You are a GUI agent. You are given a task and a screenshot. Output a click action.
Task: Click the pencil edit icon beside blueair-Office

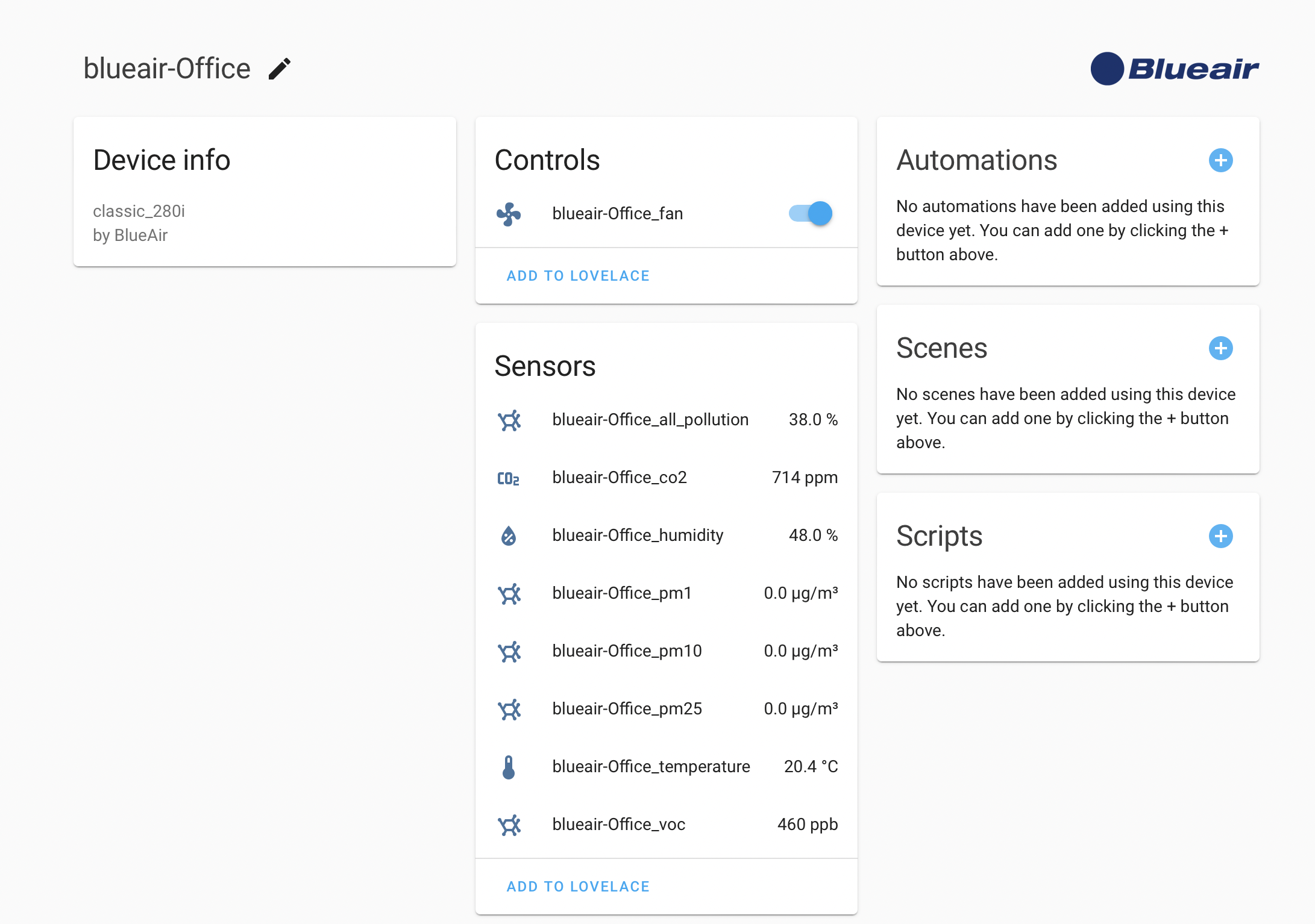(x=279, y=69)
